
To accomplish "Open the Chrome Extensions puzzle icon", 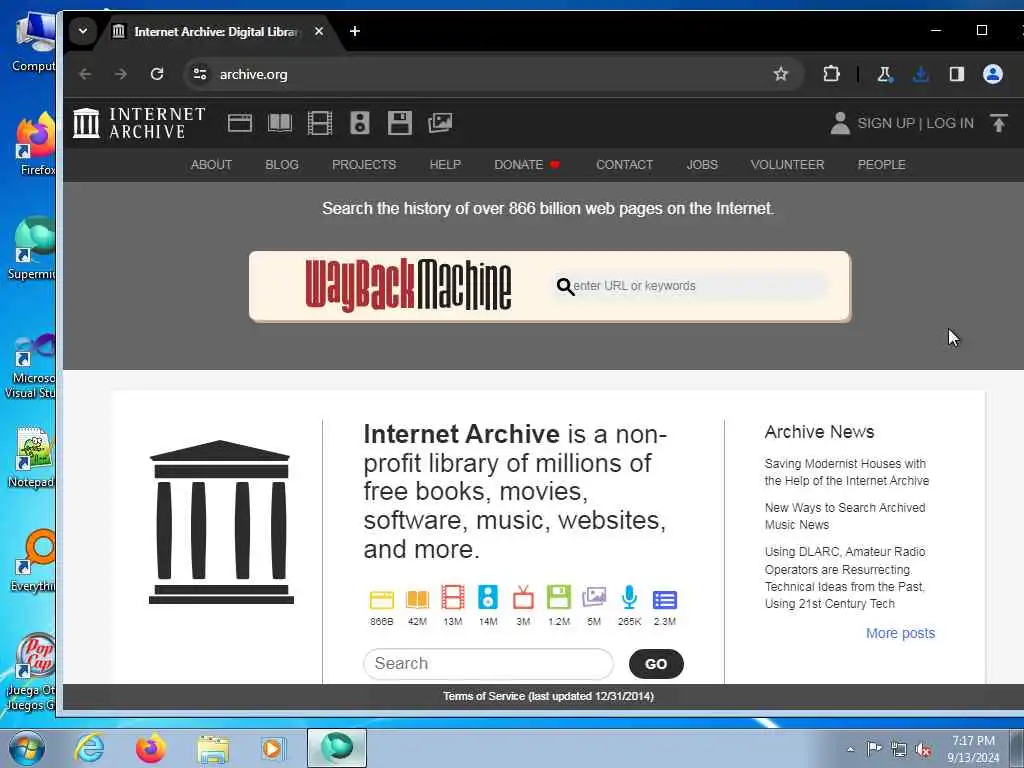I will [831, 74].
